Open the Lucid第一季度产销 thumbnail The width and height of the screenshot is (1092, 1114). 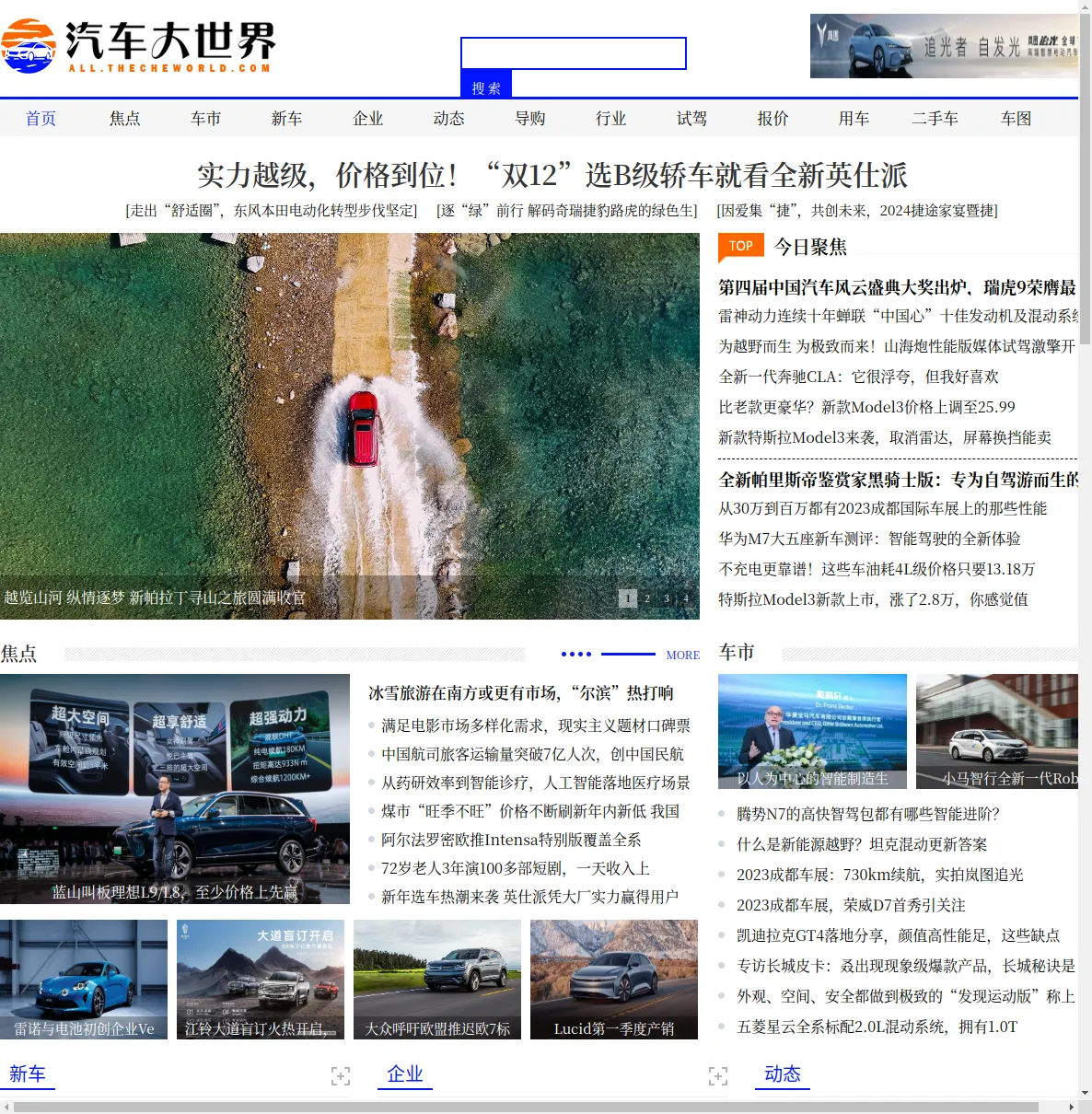pos(614,980)
